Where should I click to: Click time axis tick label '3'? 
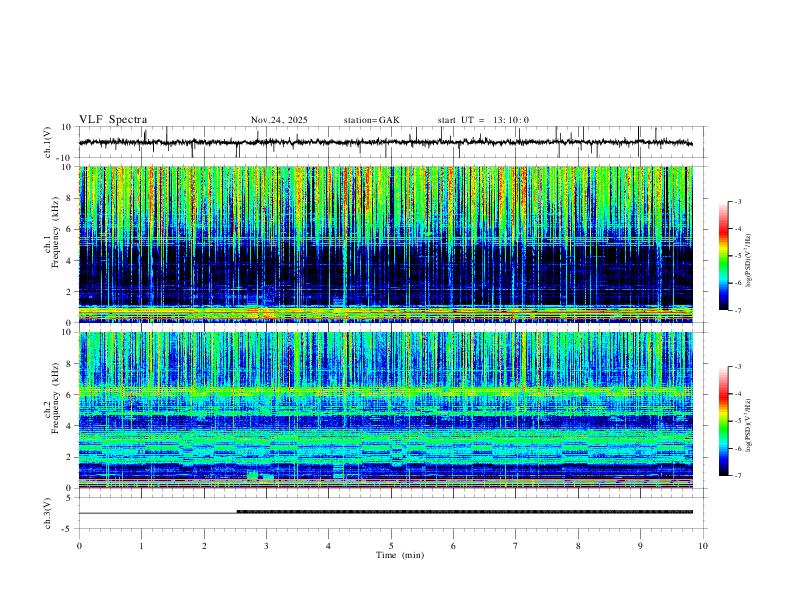[x=266, y=546]
